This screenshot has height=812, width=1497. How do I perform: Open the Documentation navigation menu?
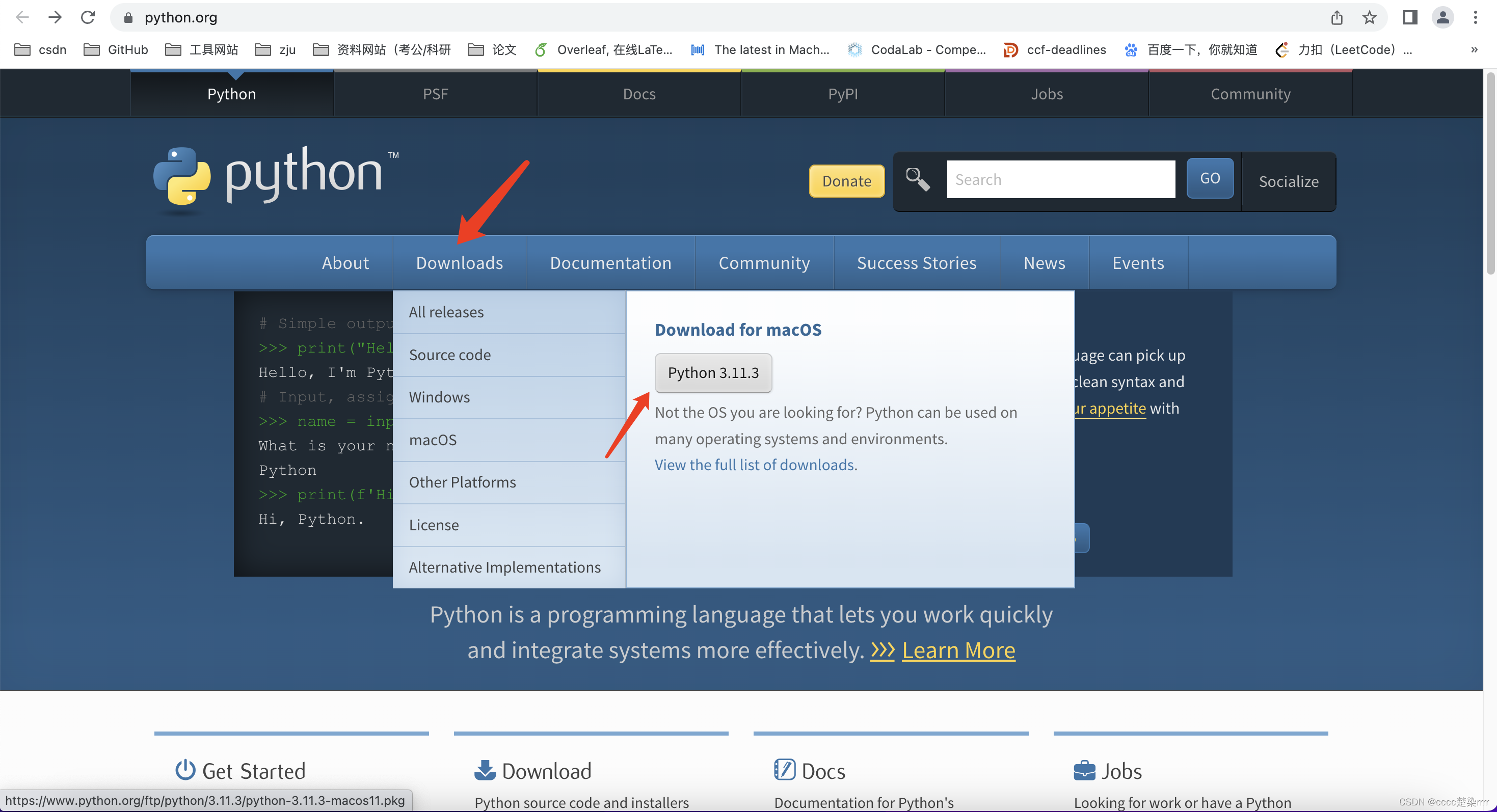coord(610,263)
